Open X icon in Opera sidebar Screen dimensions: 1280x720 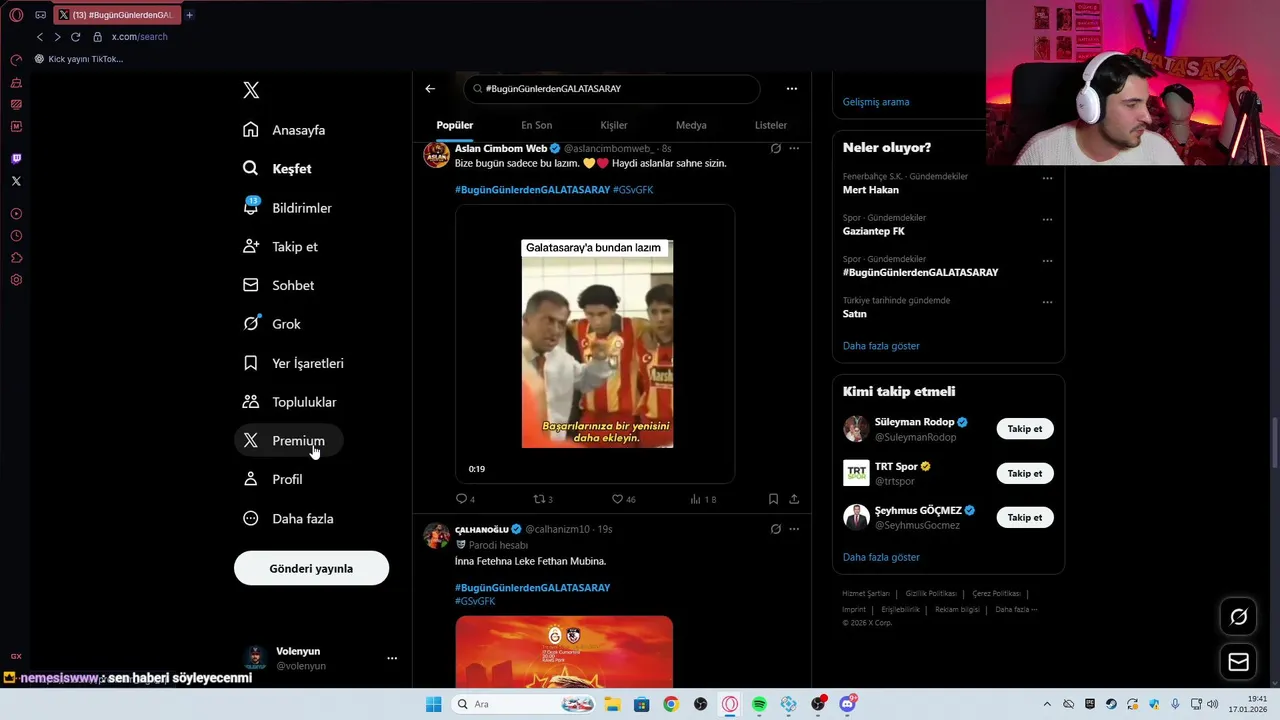pos(16,181)
